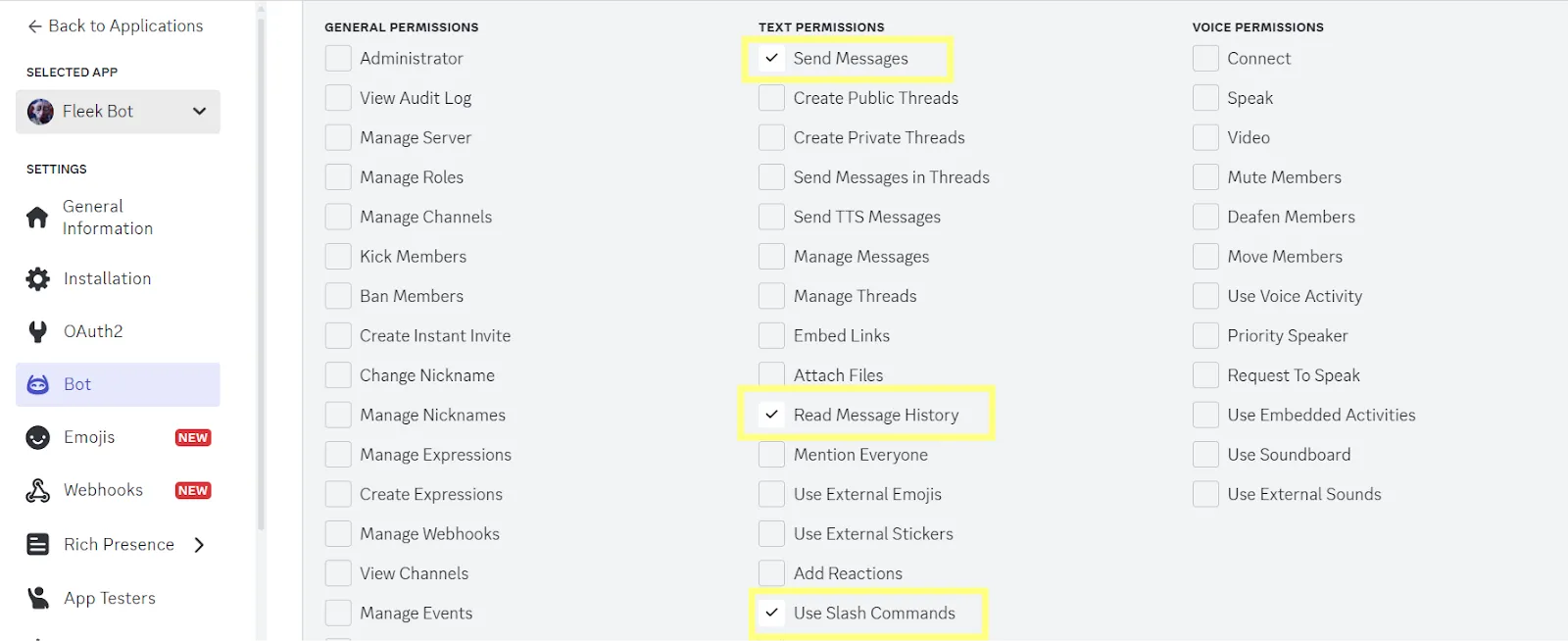This screenshot has height=641, width=1568.
Task: Expand the Rich Presence submenu chevron
Action: point(199,545)
